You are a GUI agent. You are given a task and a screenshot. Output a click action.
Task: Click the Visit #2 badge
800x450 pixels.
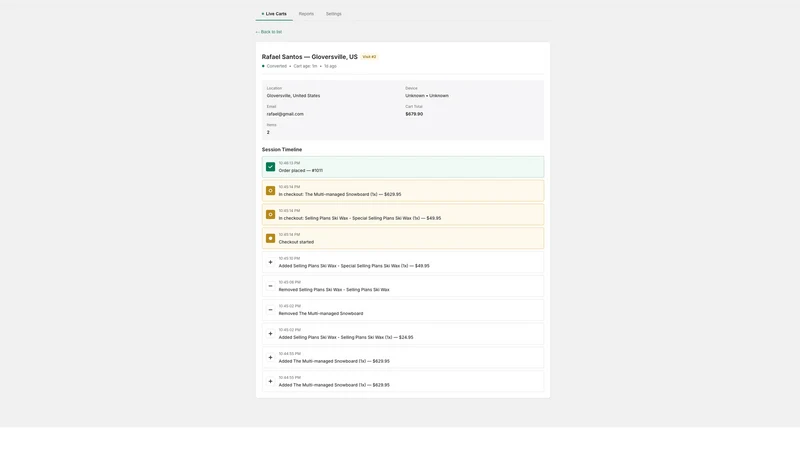pos(369,57)
